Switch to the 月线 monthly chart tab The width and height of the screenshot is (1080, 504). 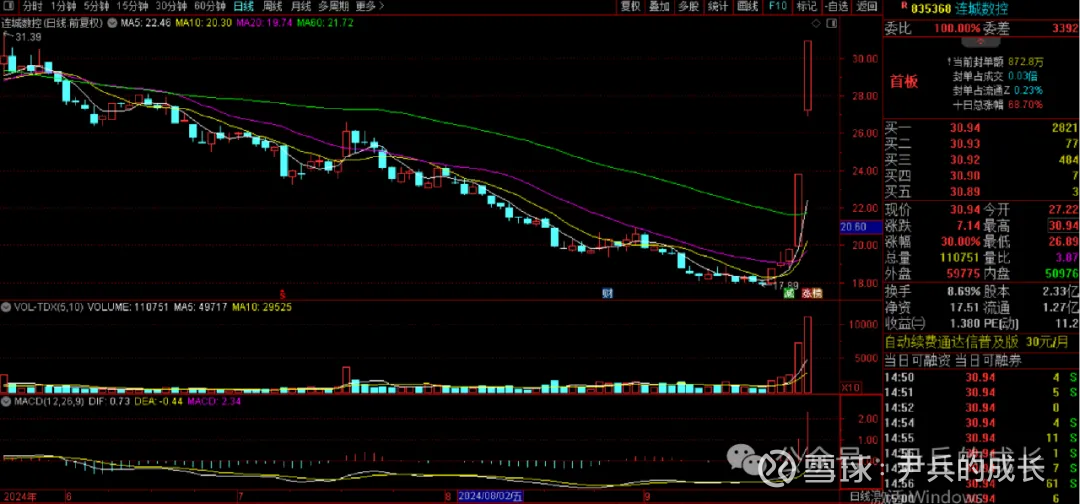tap(300, 7)
